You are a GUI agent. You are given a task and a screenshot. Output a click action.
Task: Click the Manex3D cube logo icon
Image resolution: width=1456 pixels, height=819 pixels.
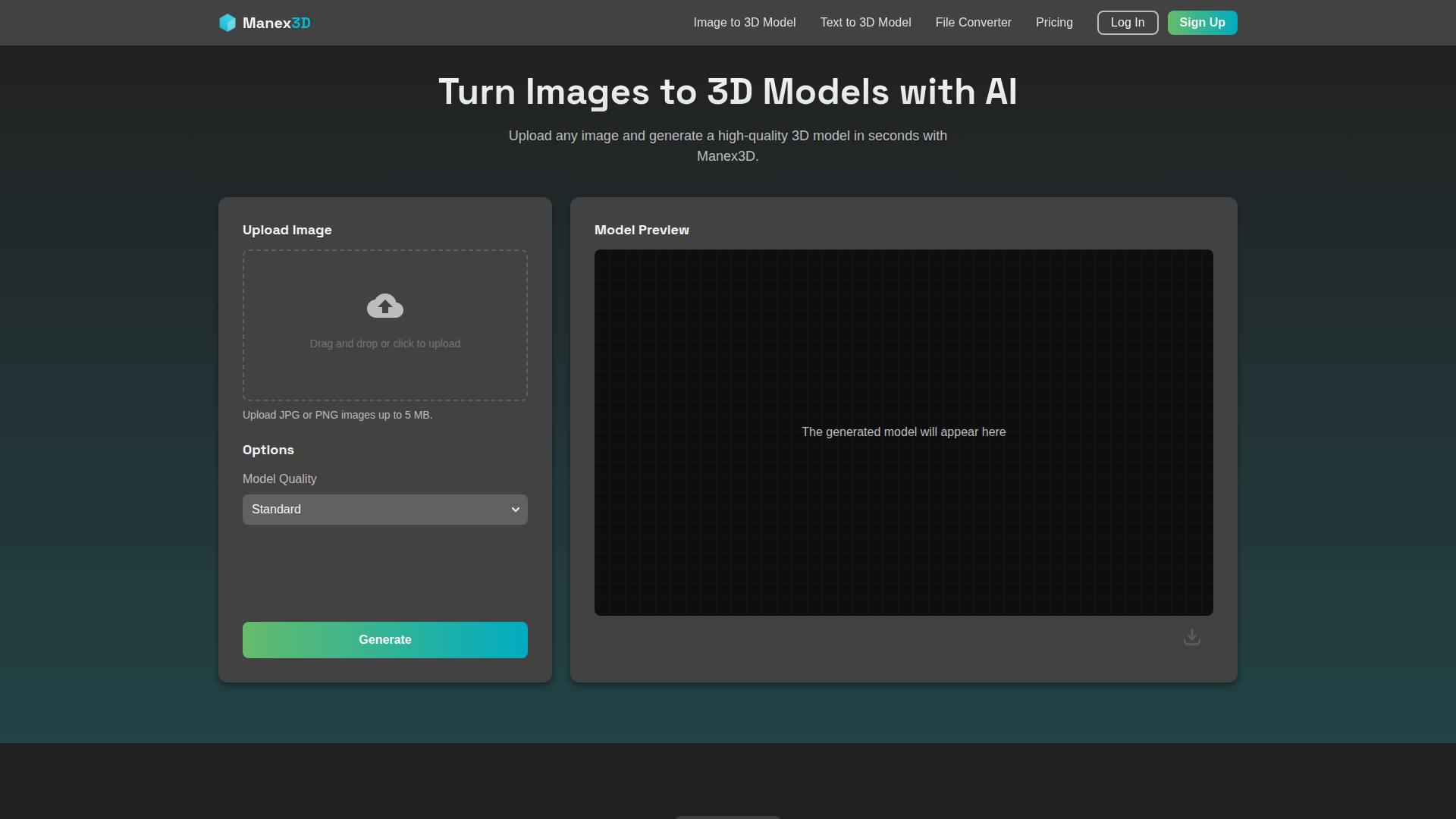(x=227, y=23)
